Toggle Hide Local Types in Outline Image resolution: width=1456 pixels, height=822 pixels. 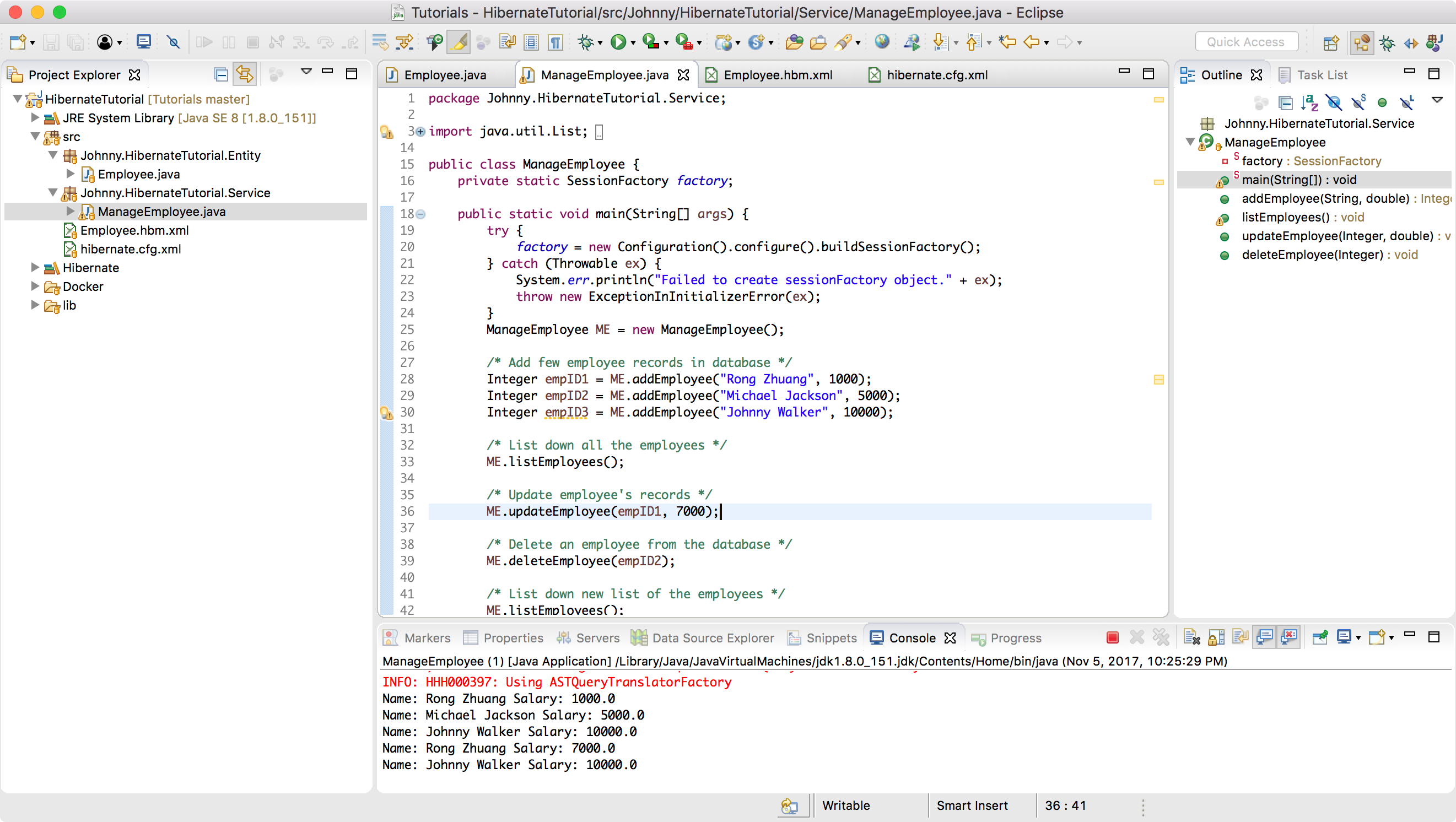tap(1407, 102)
